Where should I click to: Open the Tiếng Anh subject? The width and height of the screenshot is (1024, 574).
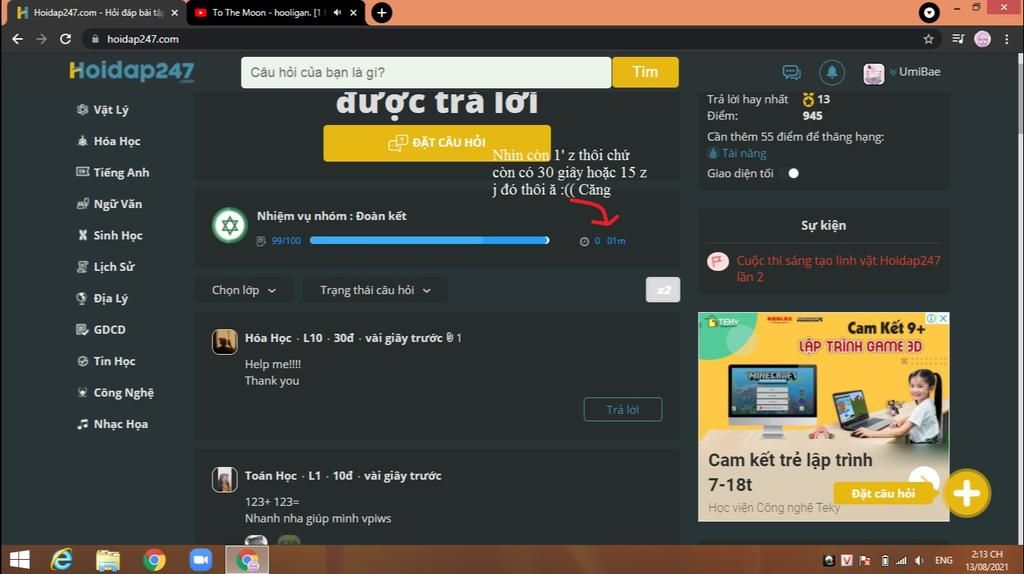pyautogui.click(x=113, y=172)
